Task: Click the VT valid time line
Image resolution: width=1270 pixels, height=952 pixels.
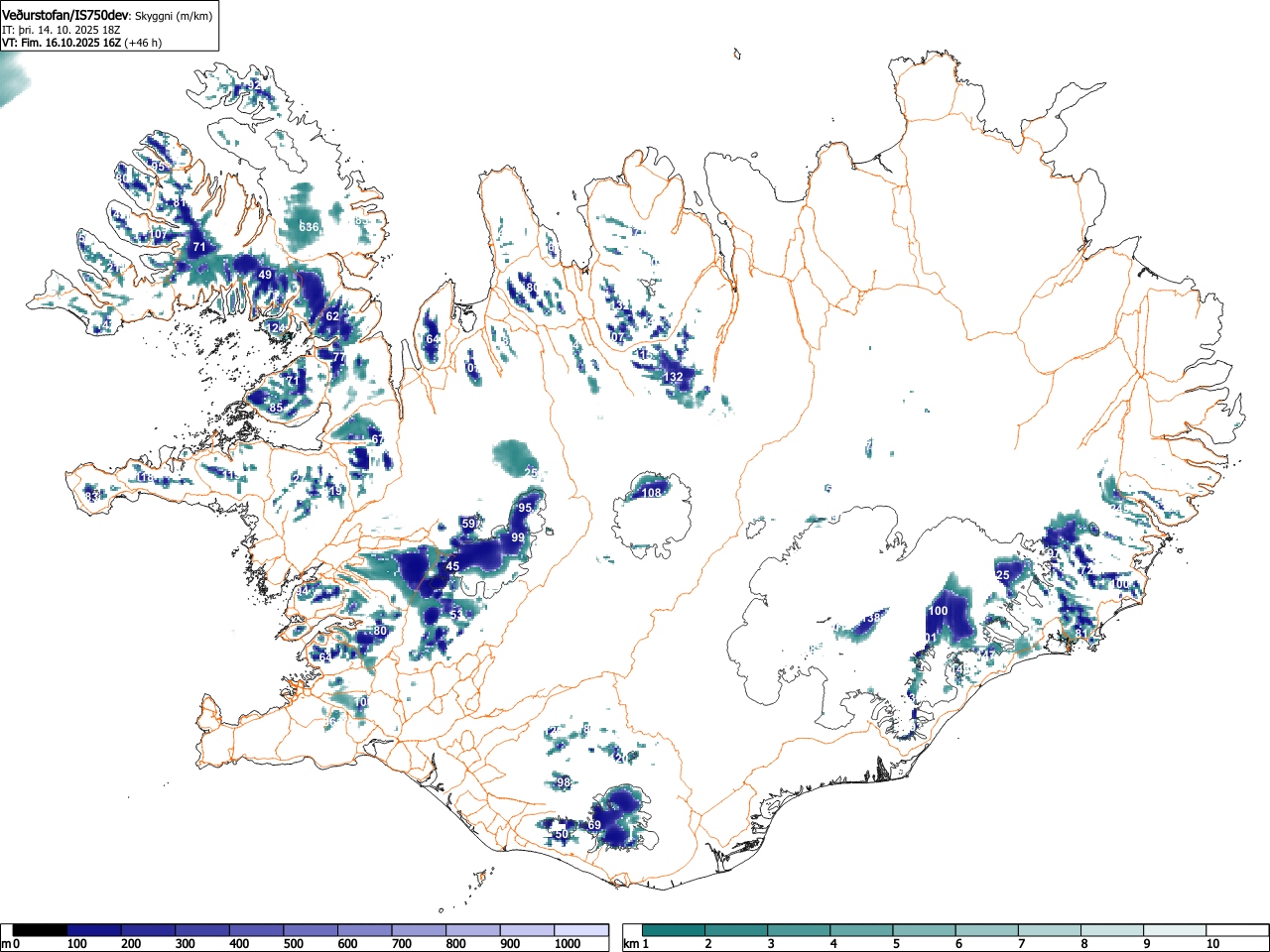Action: (81, 43)
